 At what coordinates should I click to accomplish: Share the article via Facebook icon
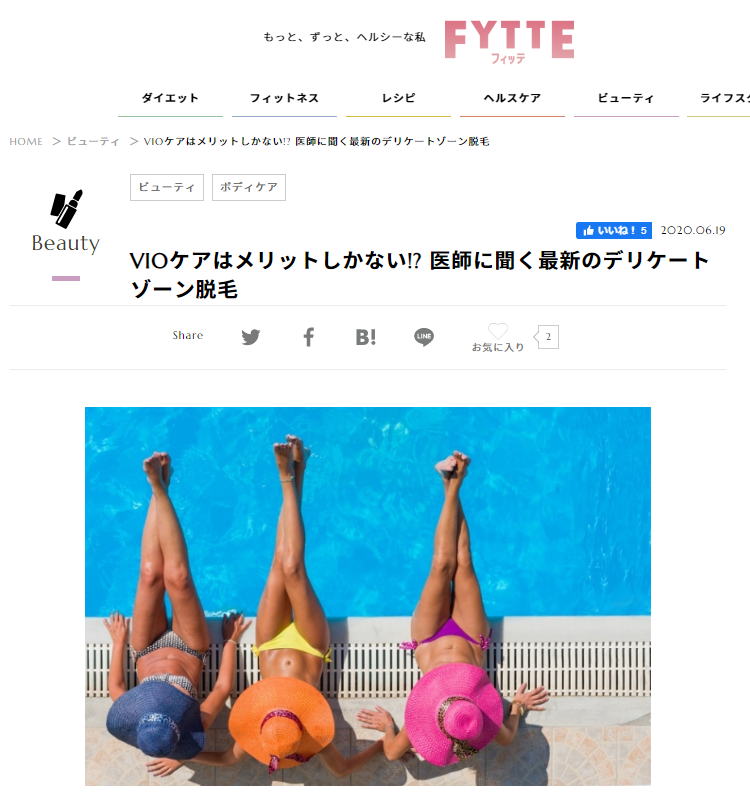click(x=308, y=337)
